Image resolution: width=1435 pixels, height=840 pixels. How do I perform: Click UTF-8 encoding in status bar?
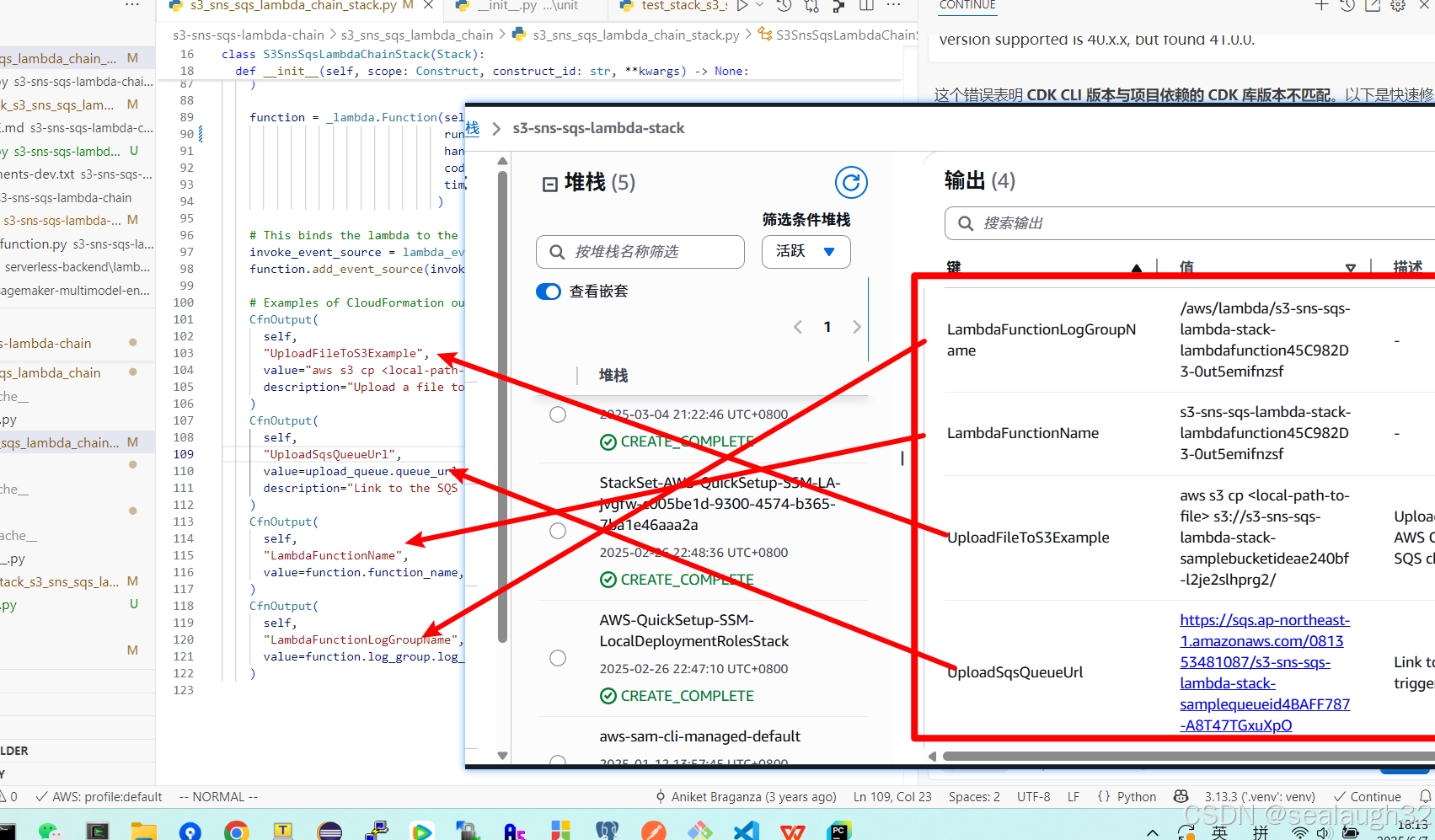tap(1033, 796)
